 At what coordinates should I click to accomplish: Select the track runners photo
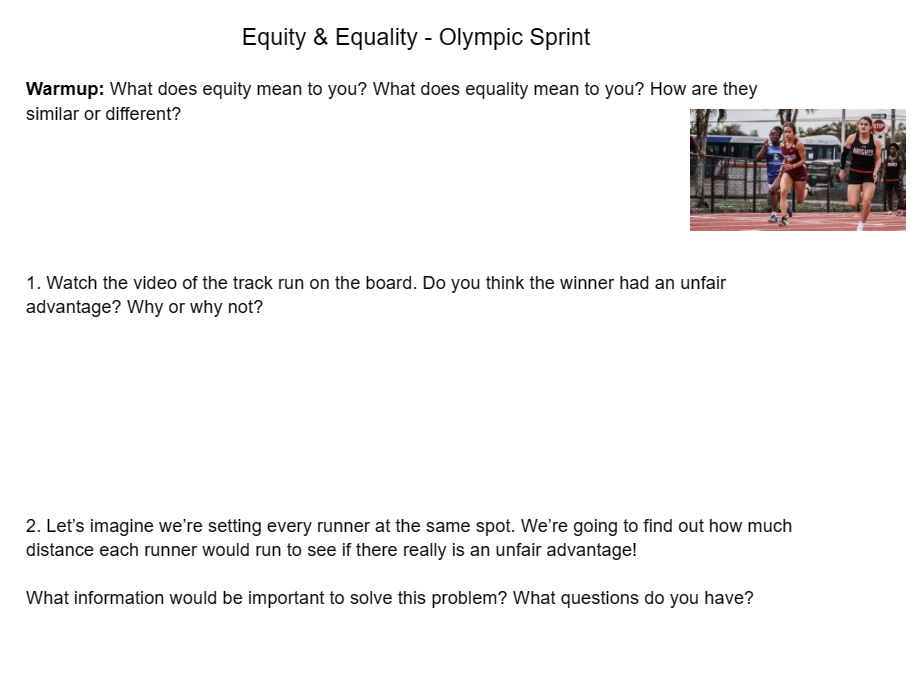click(x=797, y=170)
